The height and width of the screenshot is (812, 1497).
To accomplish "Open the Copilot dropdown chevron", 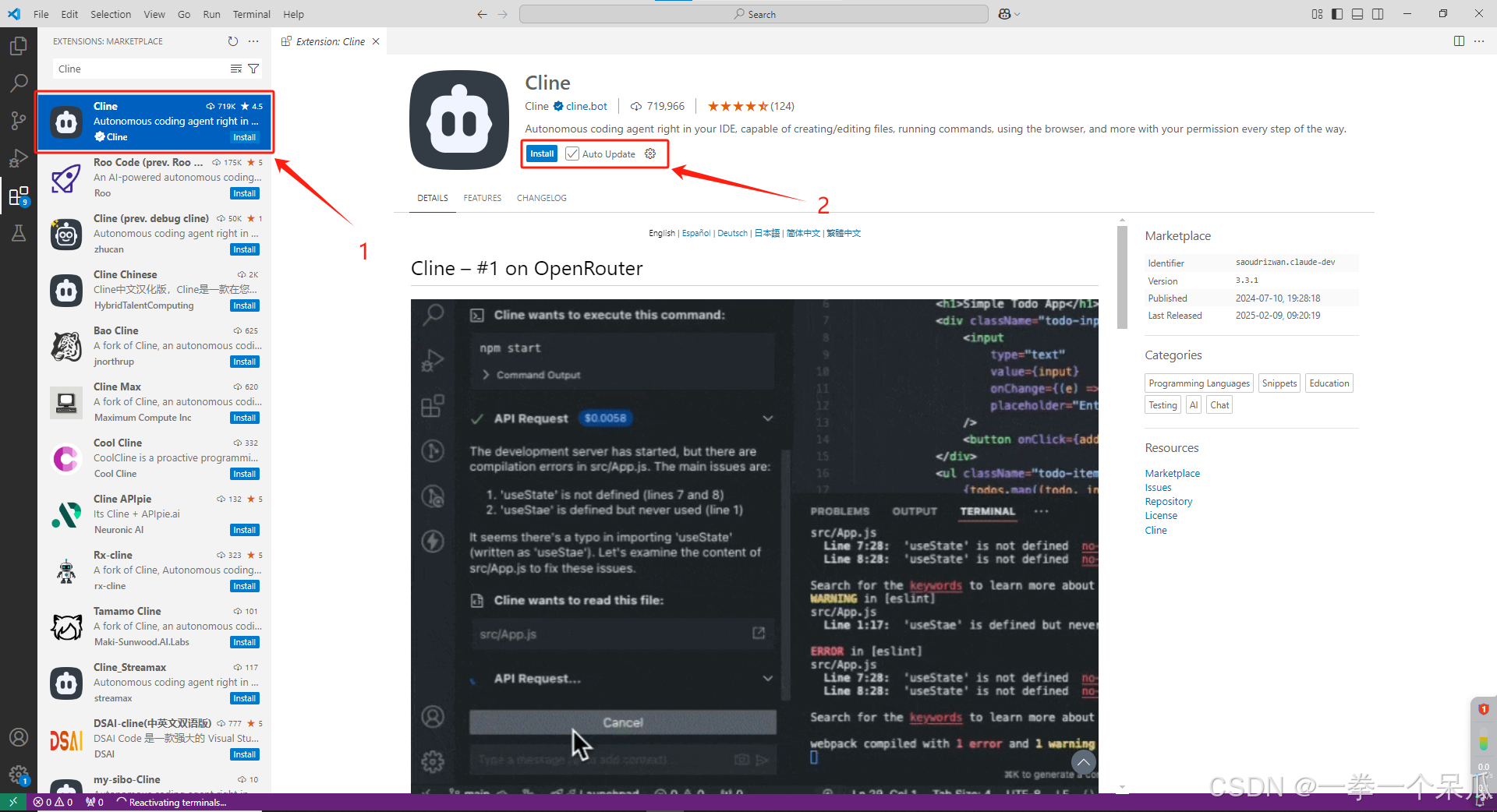I will [1017, 14].
